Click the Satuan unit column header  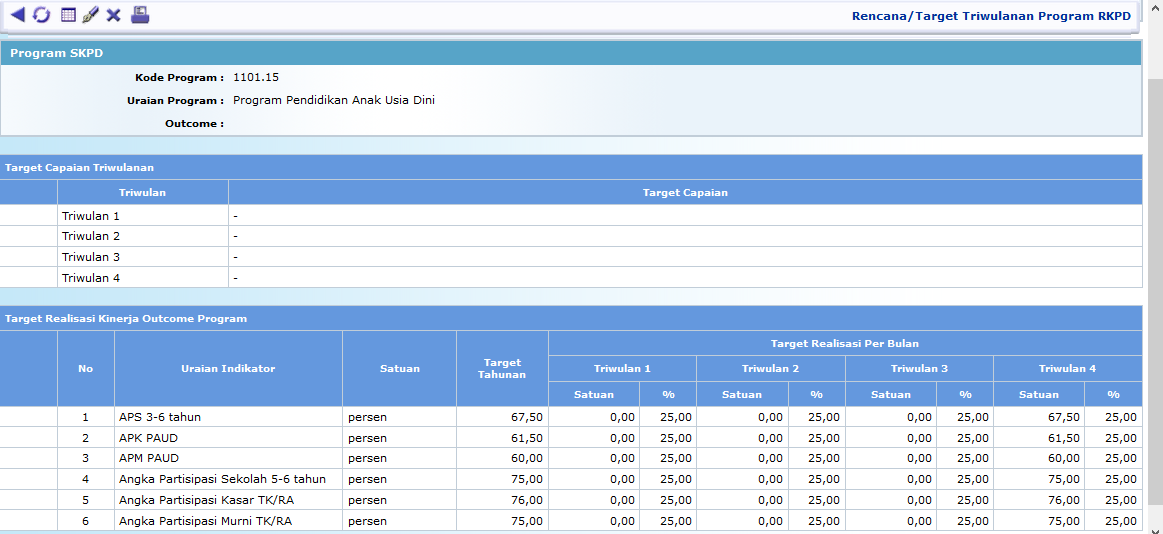click(x=399, y=368)
